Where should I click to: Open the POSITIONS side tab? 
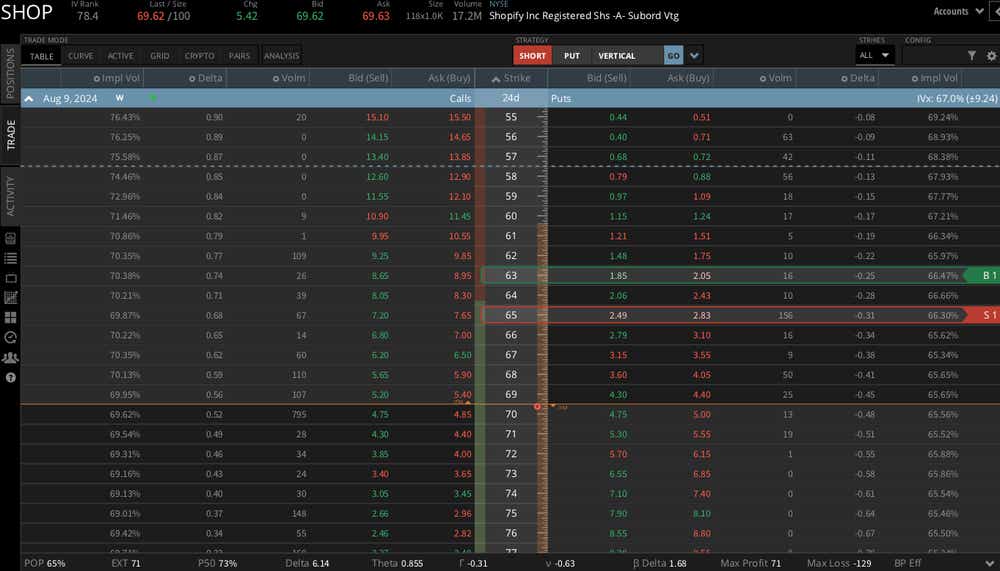pyautogui.click(x=10, y=73)
